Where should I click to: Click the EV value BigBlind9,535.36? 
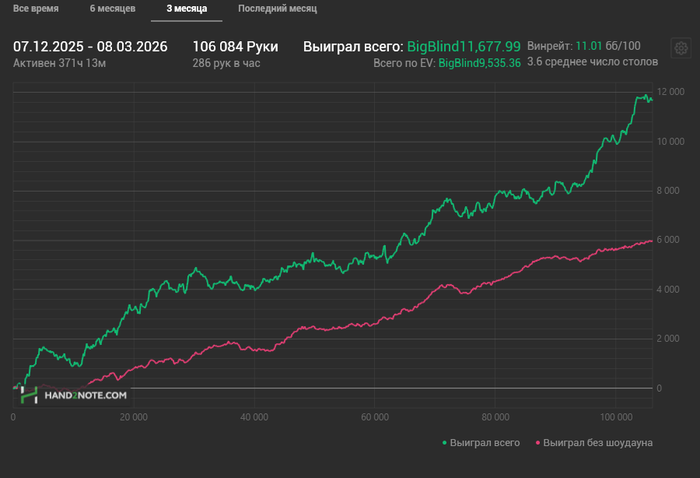[479, 63]
